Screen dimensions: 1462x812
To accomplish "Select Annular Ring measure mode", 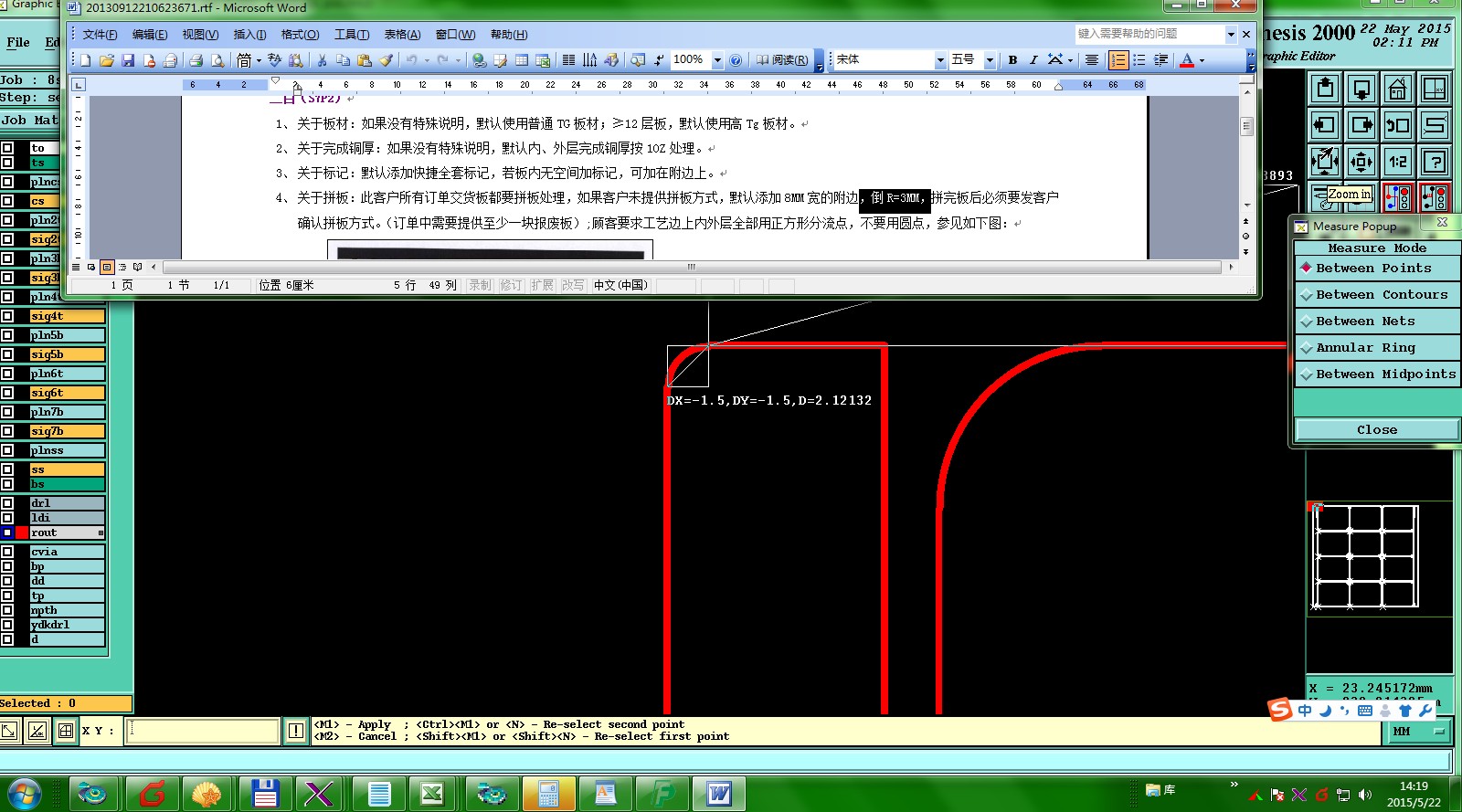I will 1378,348.
